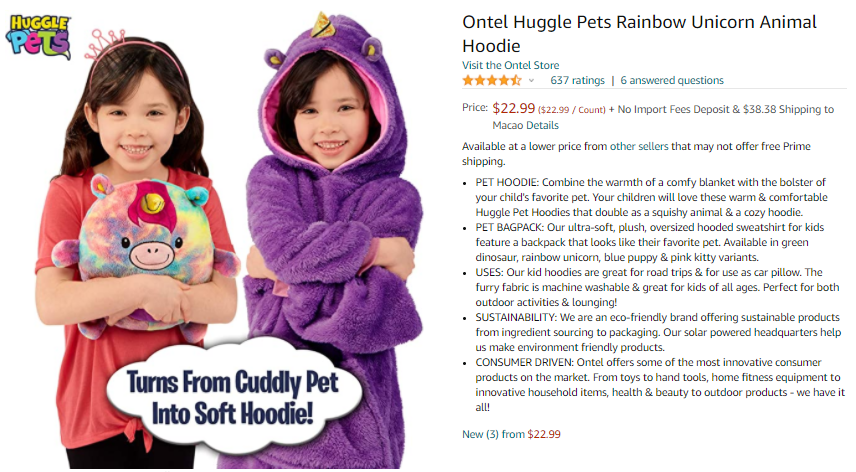Open New (3) from $22.99 offers
Viewport: 856px width, 472px height.
click(x=511, y=434)
